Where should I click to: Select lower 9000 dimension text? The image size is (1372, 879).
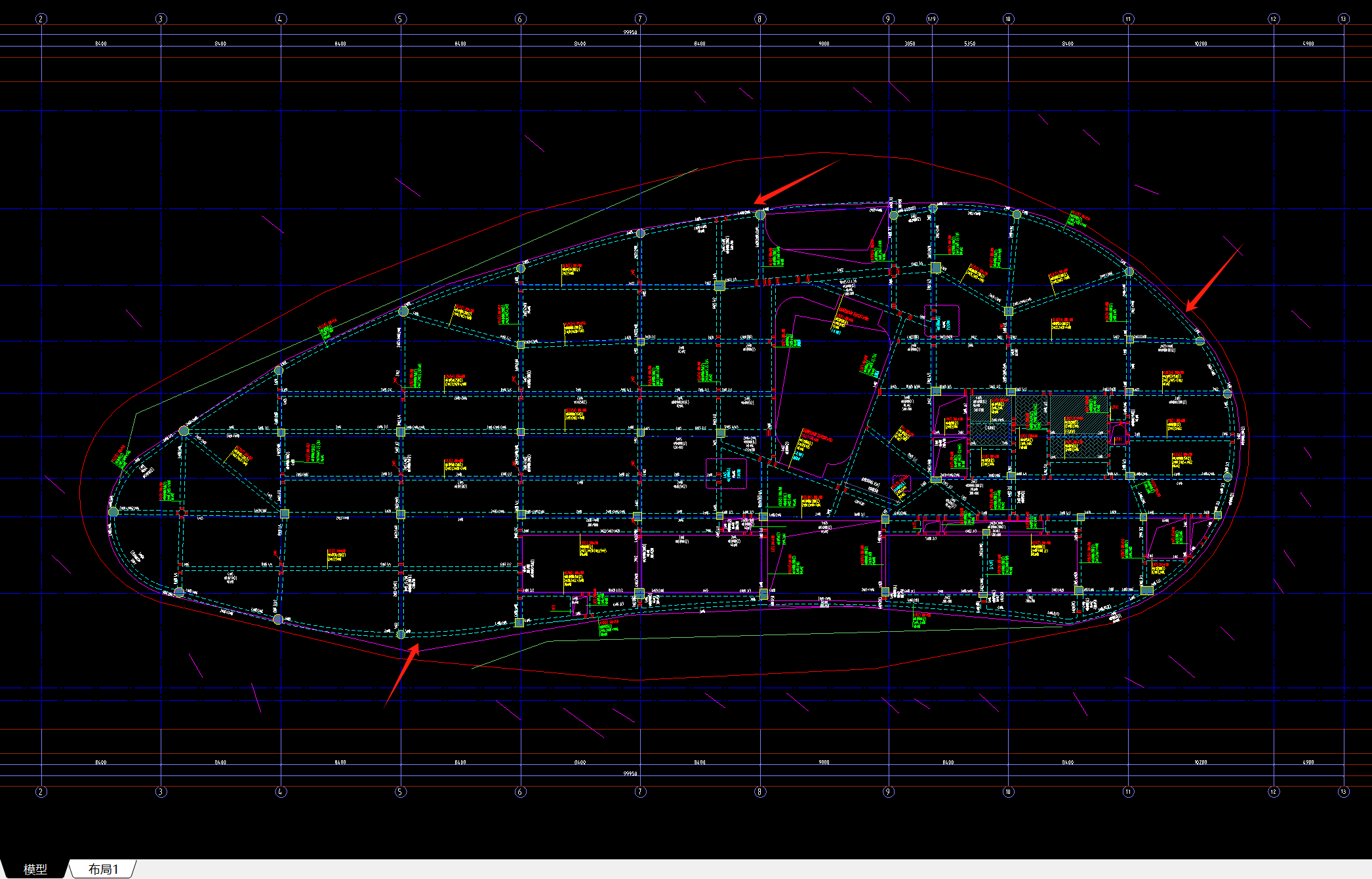(x=824, y=762)
